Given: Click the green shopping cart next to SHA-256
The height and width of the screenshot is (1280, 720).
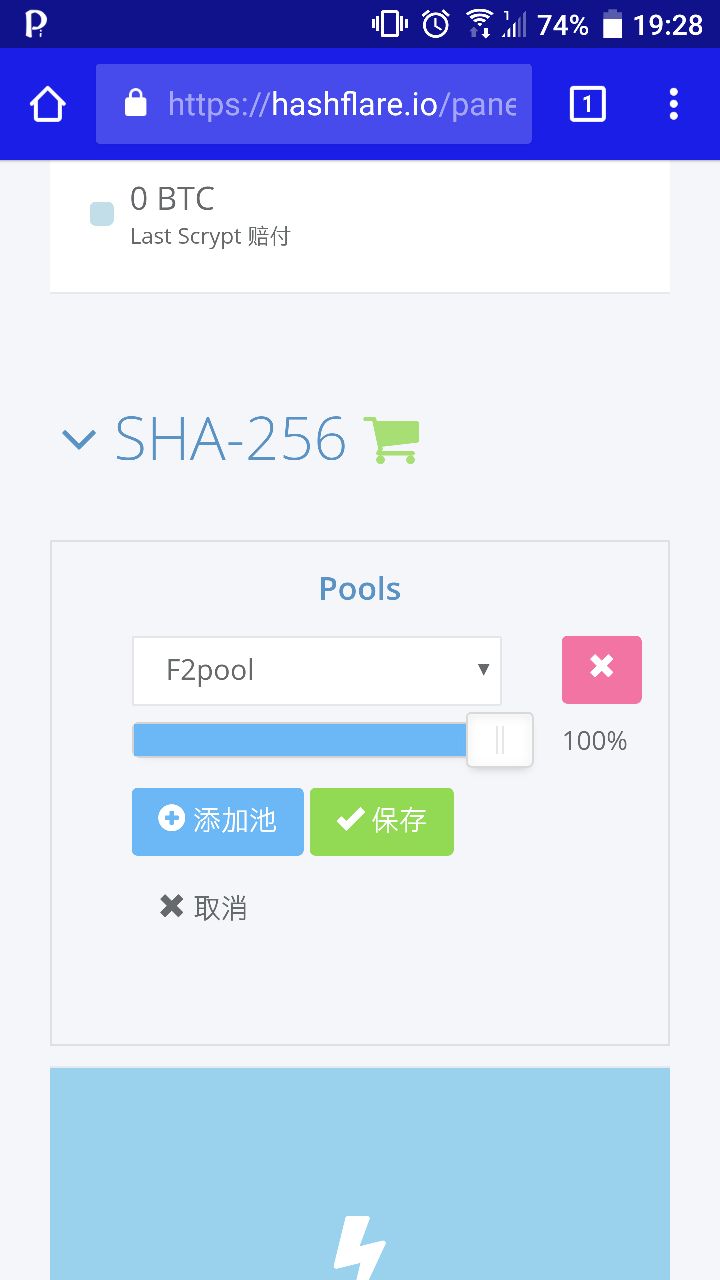Looking at the screenshot, I should 391,440.
